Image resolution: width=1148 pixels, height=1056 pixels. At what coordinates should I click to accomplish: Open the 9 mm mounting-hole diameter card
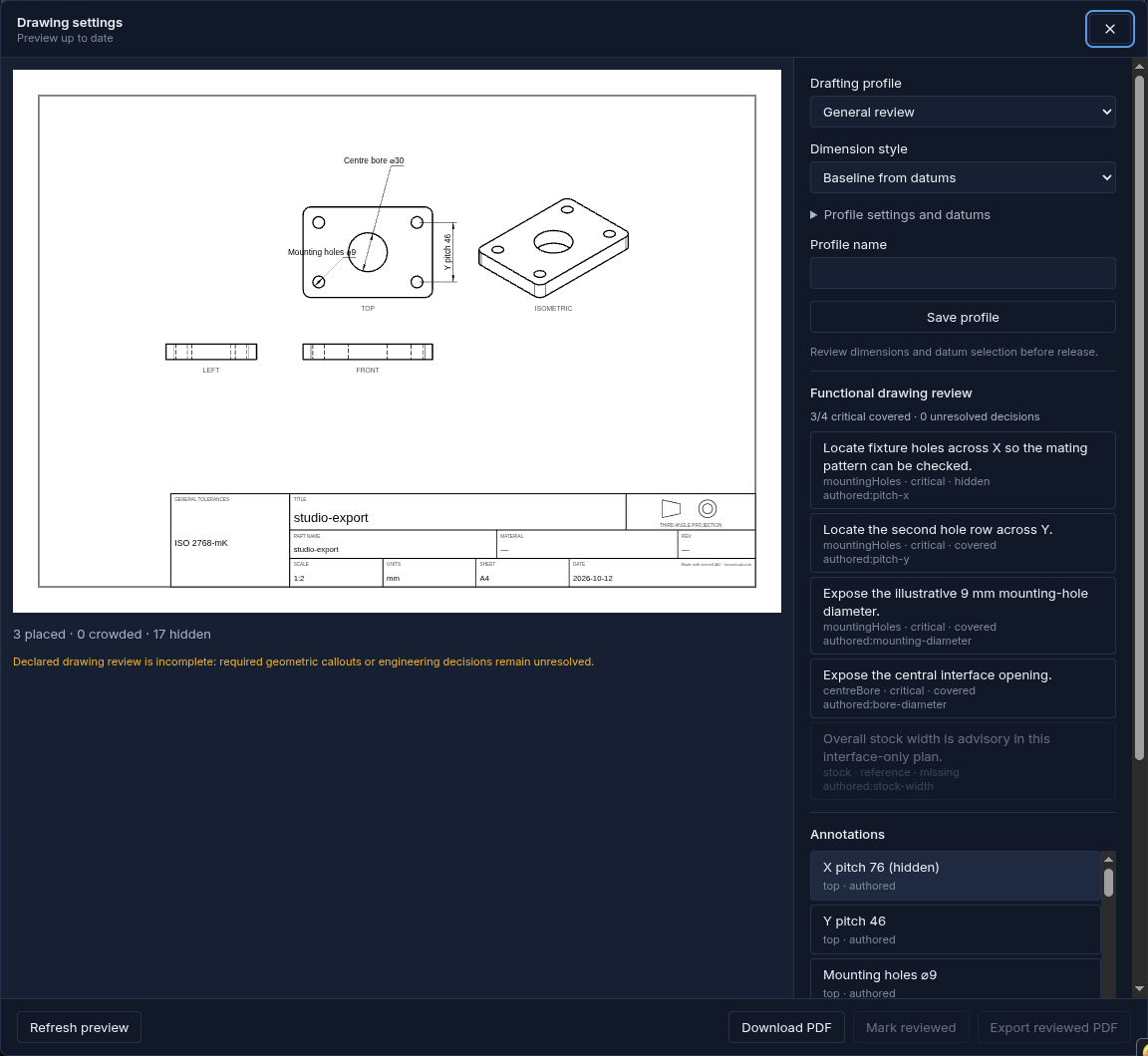[x=962, y=616]
